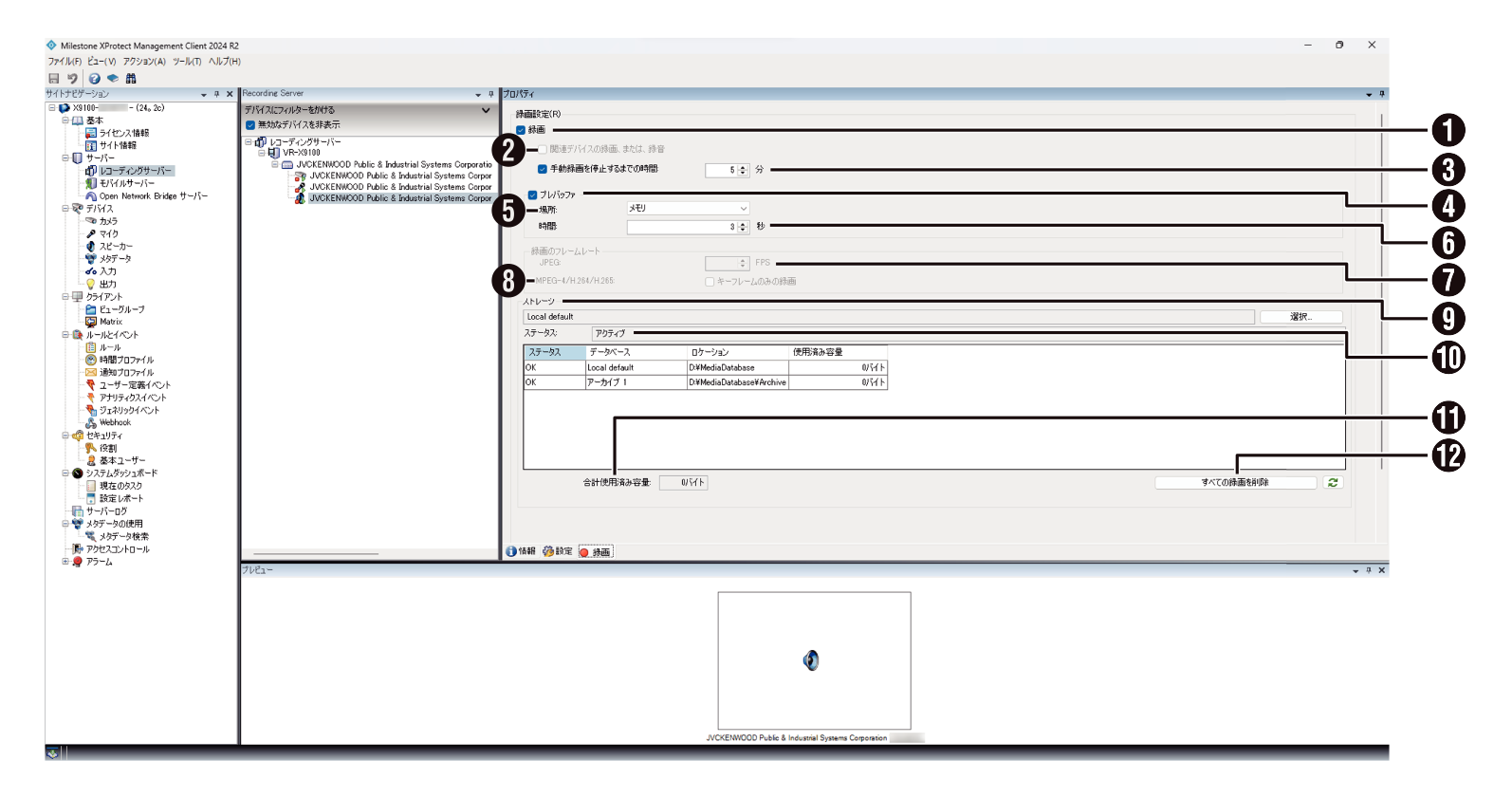Collapse the 基本 tree node

(65, 121)
